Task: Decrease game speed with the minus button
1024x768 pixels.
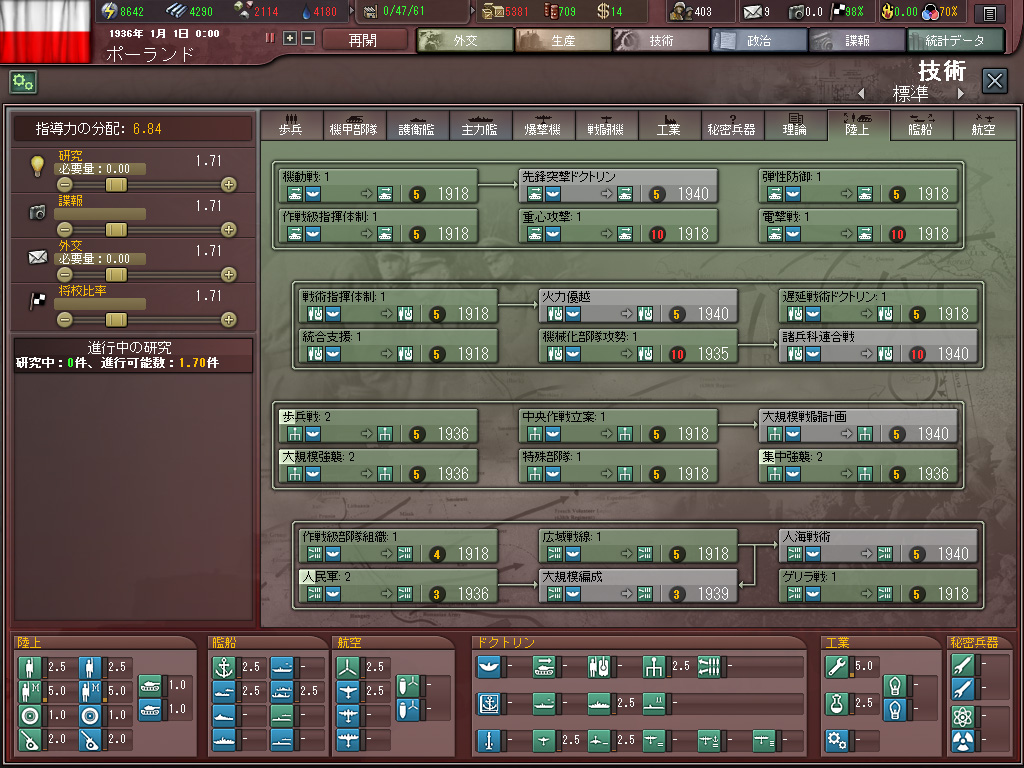Action: tap(307, 38)
